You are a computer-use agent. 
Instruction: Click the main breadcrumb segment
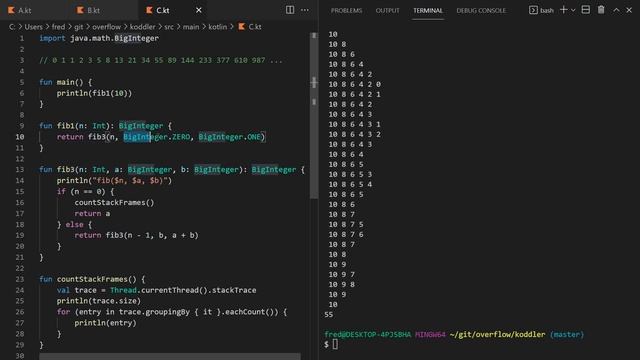(x=191, y=27)
